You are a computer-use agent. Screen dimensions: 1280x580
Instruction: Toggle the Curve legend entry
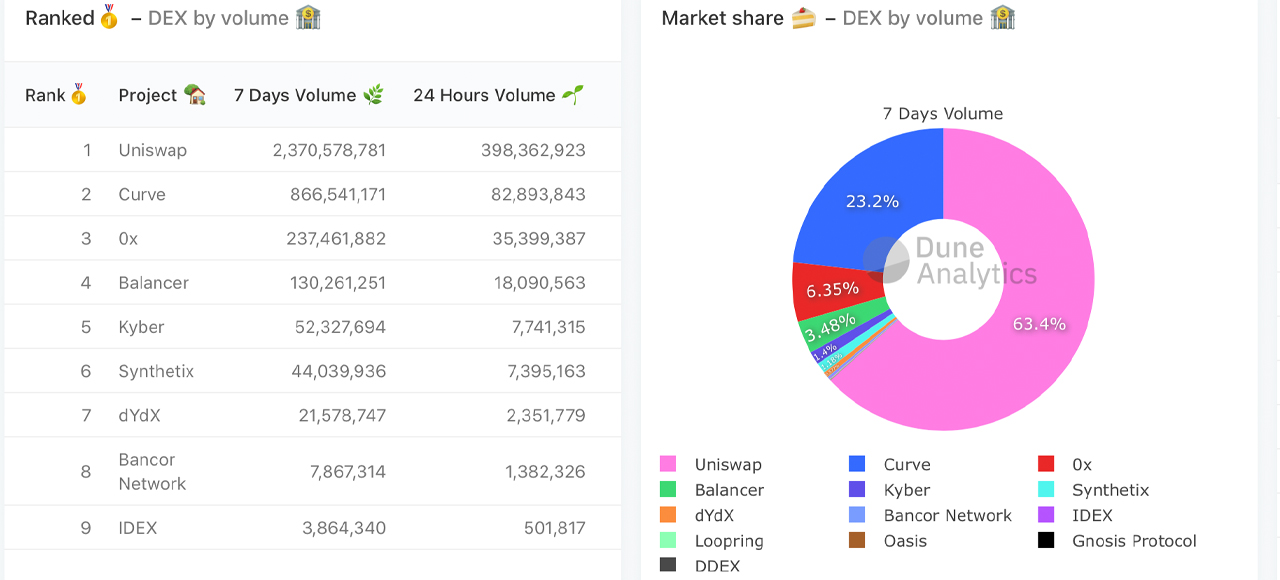point(908,464)
